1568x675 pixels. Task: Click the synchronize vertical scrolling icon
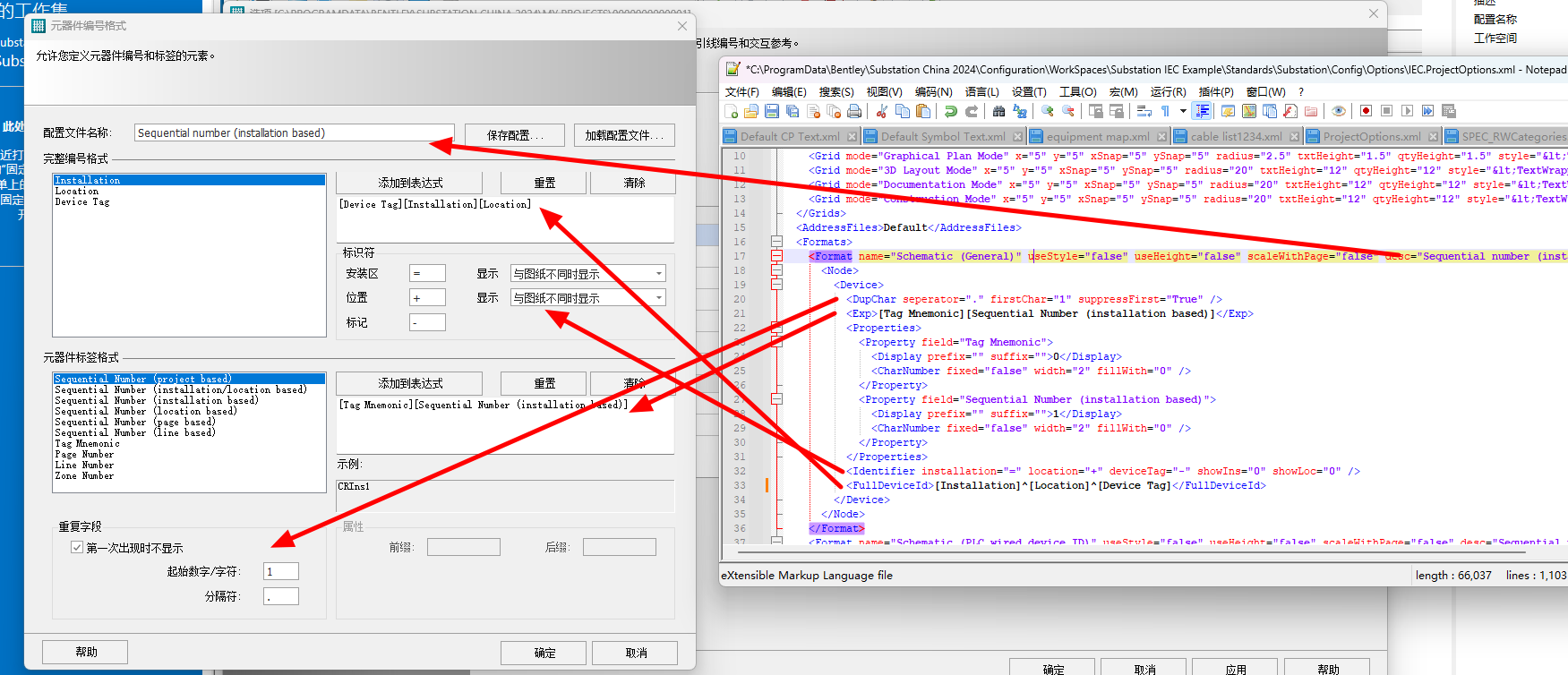[1096, 111]
